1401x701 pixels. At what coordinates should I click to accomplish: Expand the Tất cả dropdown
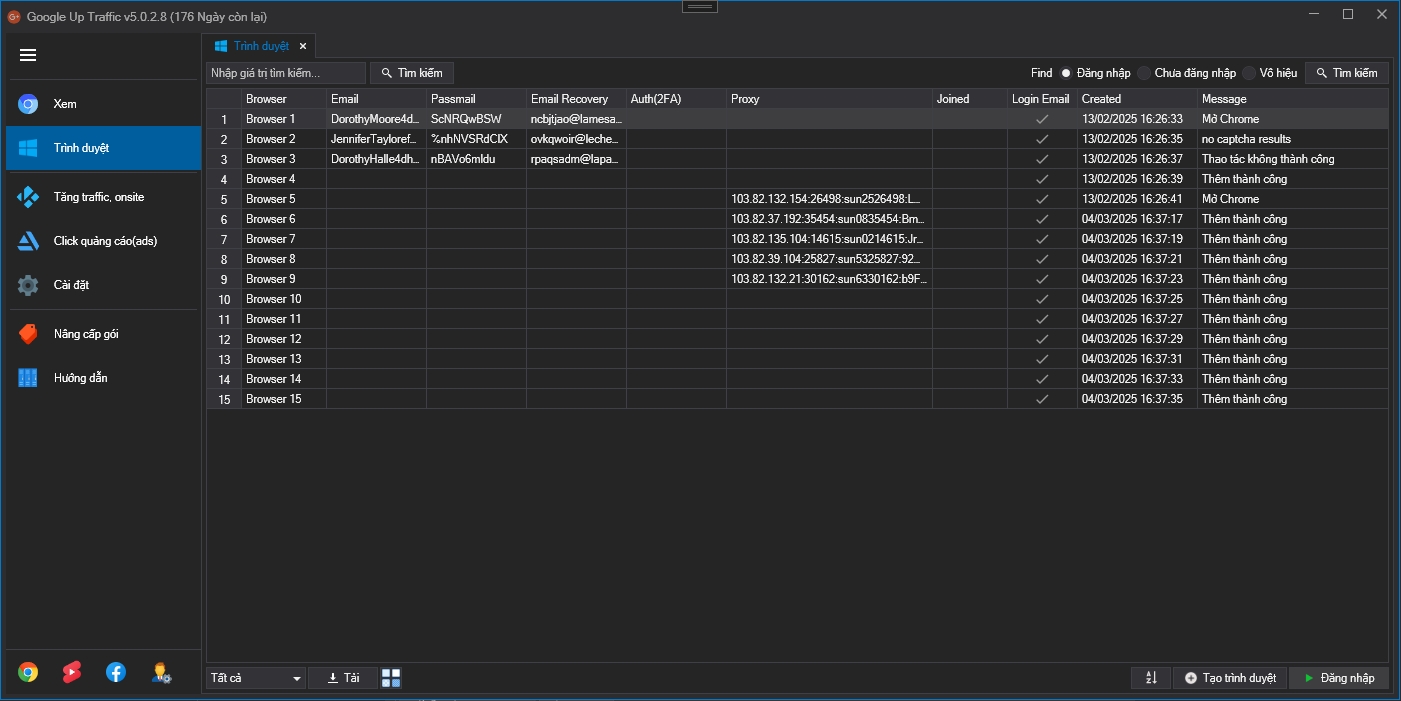256,678
